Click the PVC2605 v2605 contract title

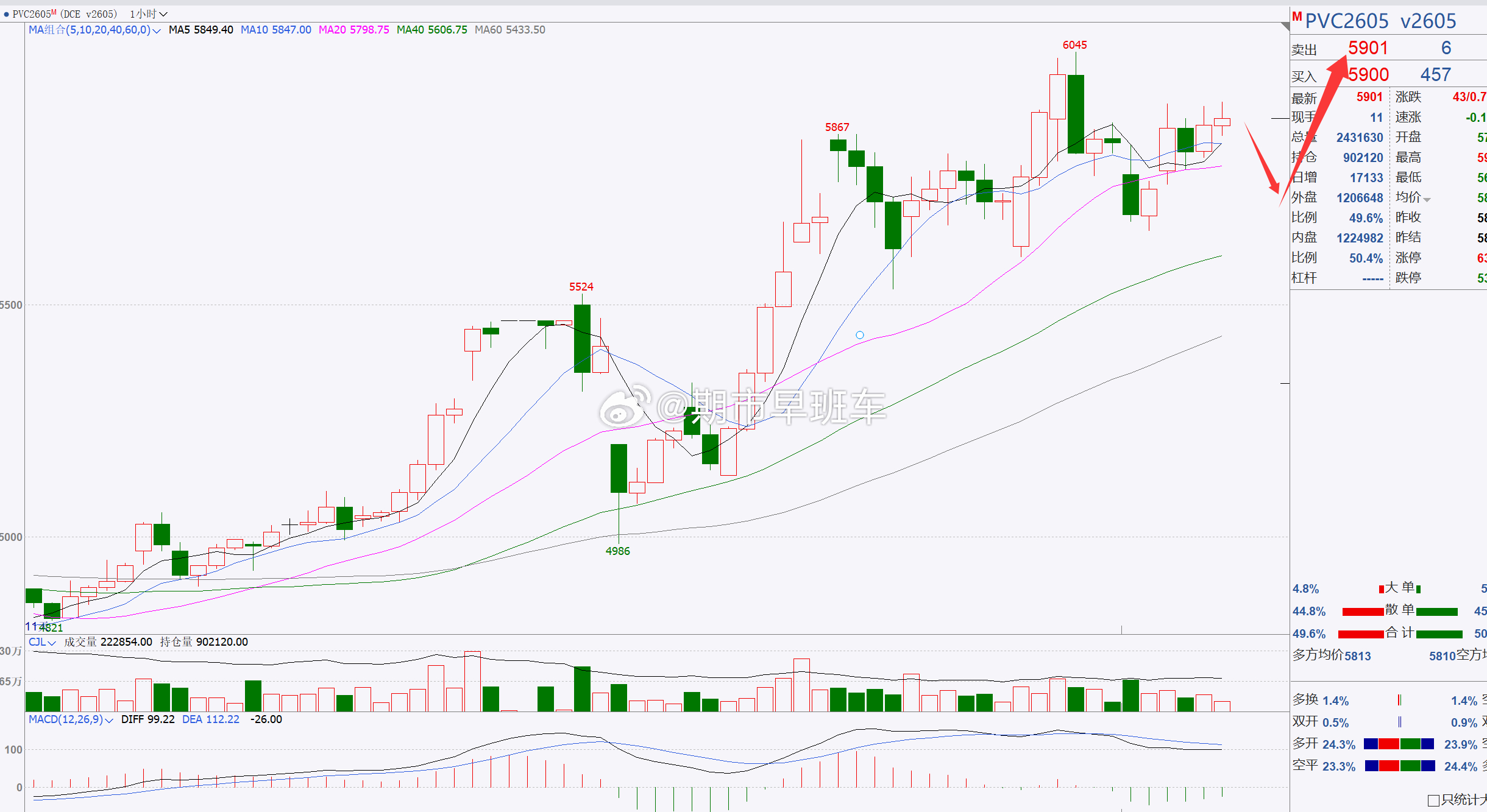pyautogui.click(x=1380, y=21)
